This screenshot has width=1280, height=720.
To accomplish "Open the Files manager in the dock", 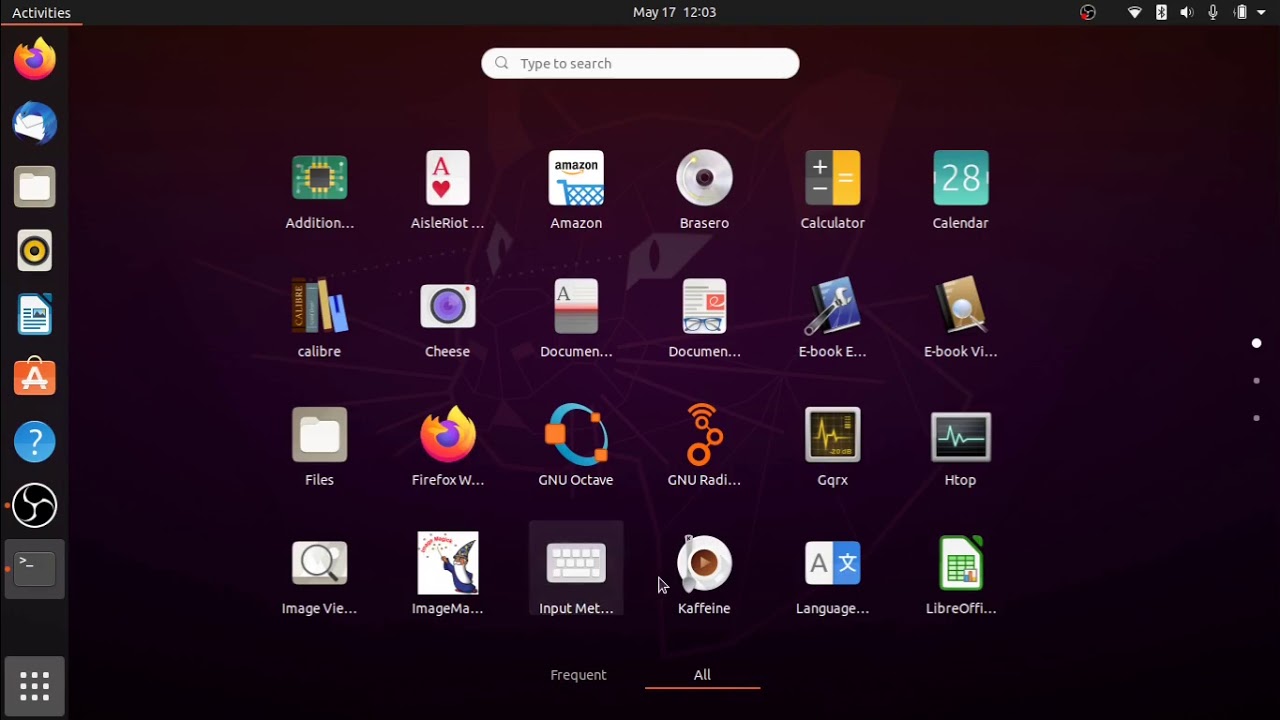I will coord(35,187).
